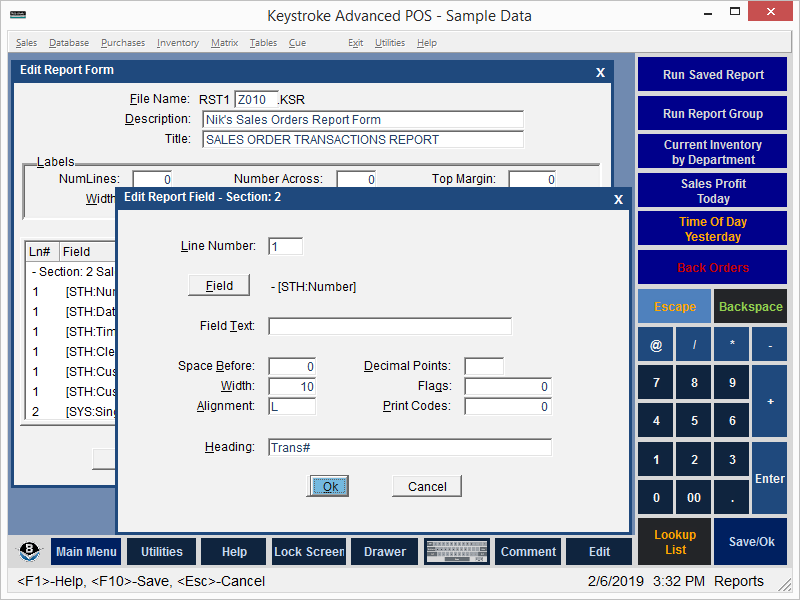Click the Lookup List button
Image resolution: width=800 pixels, height=600 pixels.
click(x=675, y=542)
